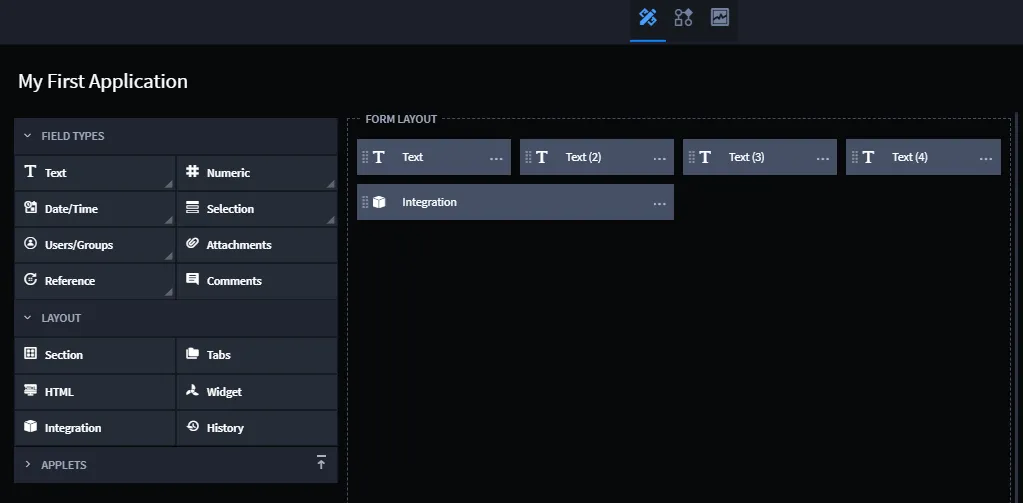The width and height of the screenshot is (1023, 503).
Task: Click the Widget label under Layout
Action: 224,391
